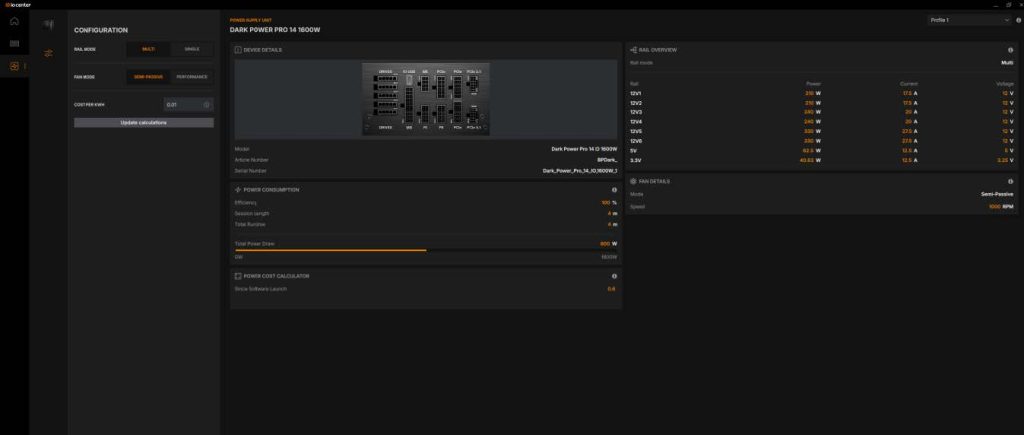Switch fan mode to Semi-Passive
The width and height of the screenshot is (1024, 435).
(148, 76)
